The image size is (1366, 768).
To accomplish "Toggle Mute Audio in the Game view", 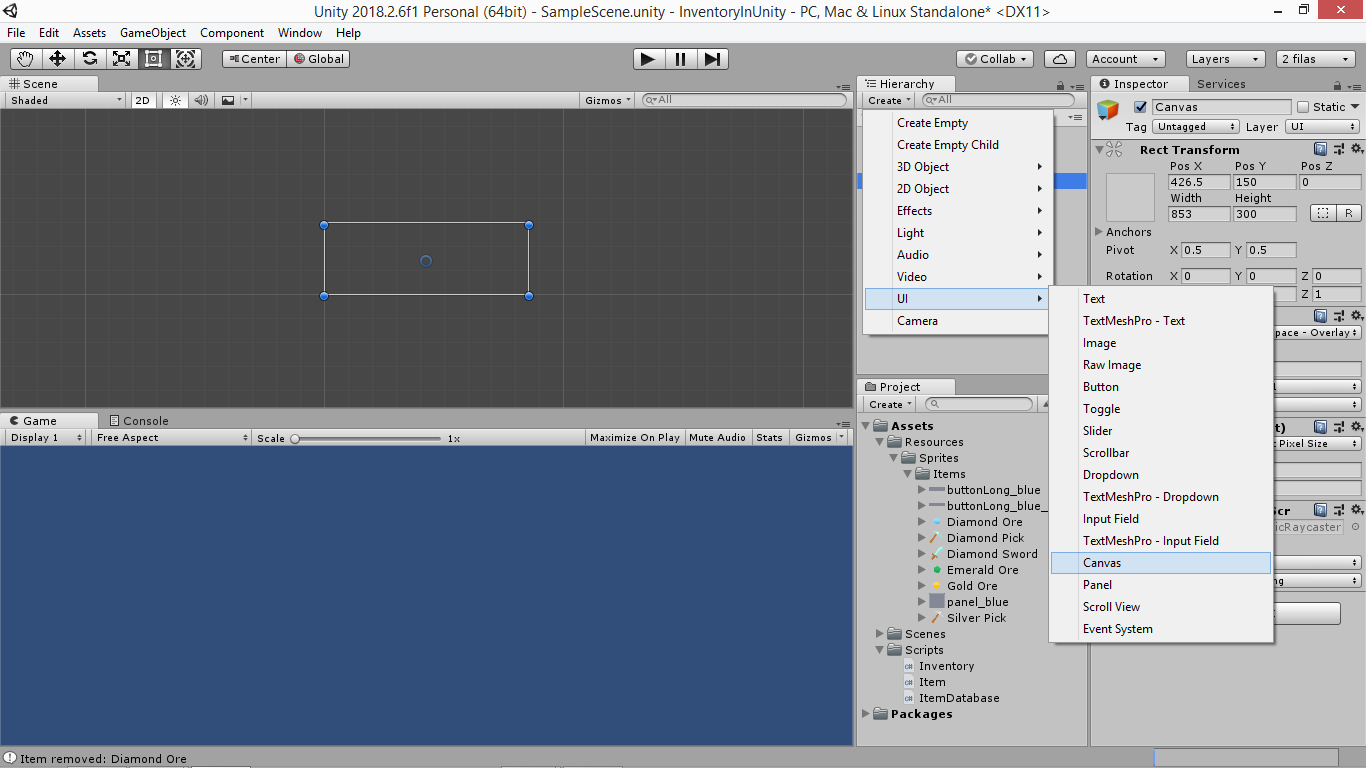I will tap(717, 437).
